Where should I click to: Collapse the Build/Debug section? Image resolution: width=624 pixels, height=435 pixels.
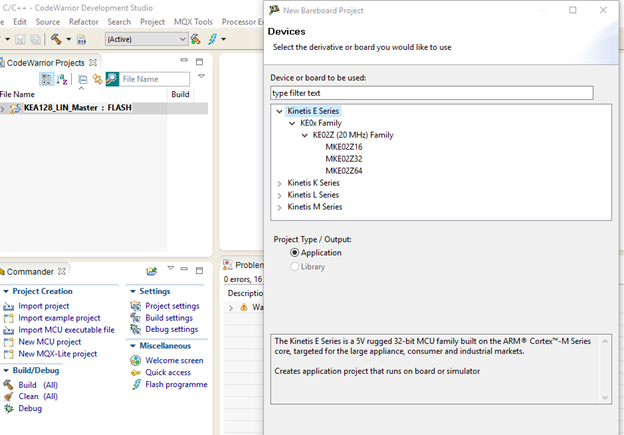tap(6, 371)
